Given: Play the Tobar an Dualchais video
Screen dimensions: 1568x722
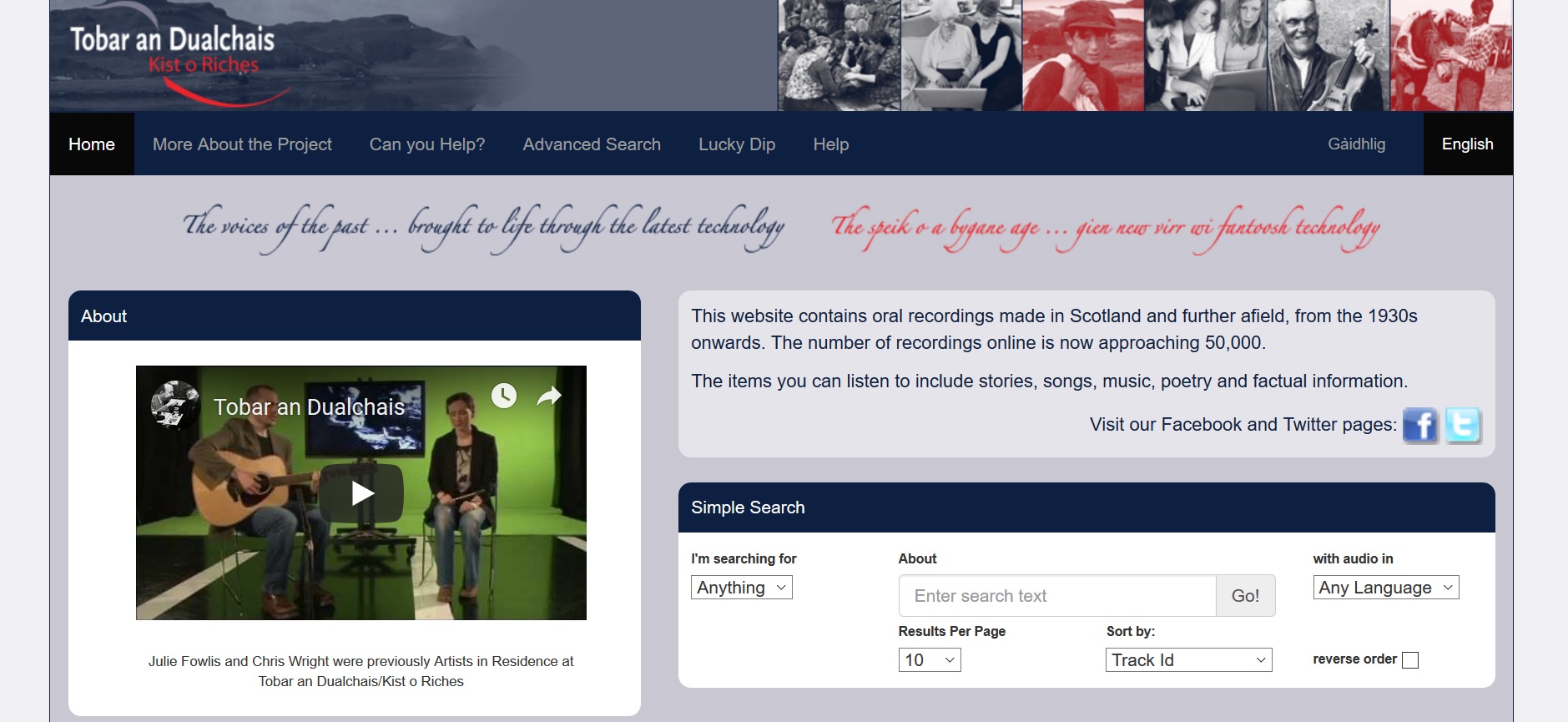Looking at the screenshot, I should tap(361, 493).
